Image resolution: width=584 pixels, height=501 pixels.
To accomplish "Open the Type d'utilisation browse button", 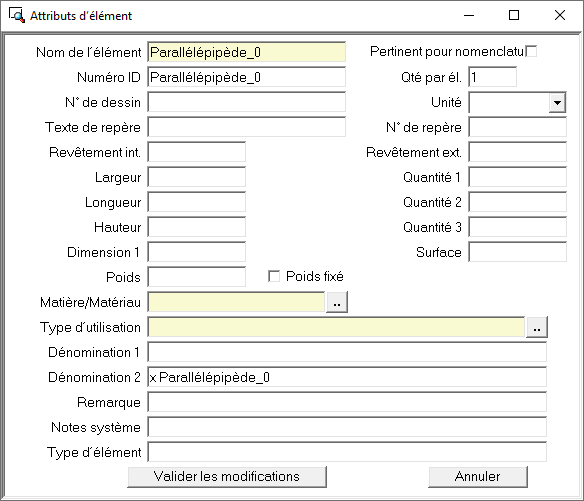I will pos(536,327).
